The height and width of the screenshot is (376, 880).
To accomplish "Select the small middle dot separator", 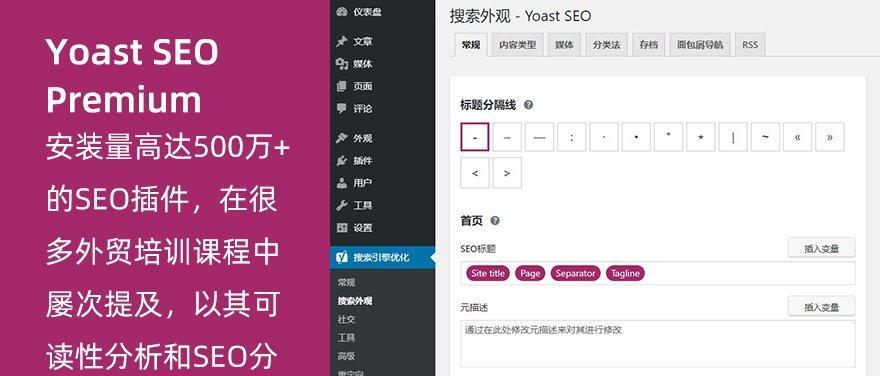I will pyautogui.click(x=604, y=137).
